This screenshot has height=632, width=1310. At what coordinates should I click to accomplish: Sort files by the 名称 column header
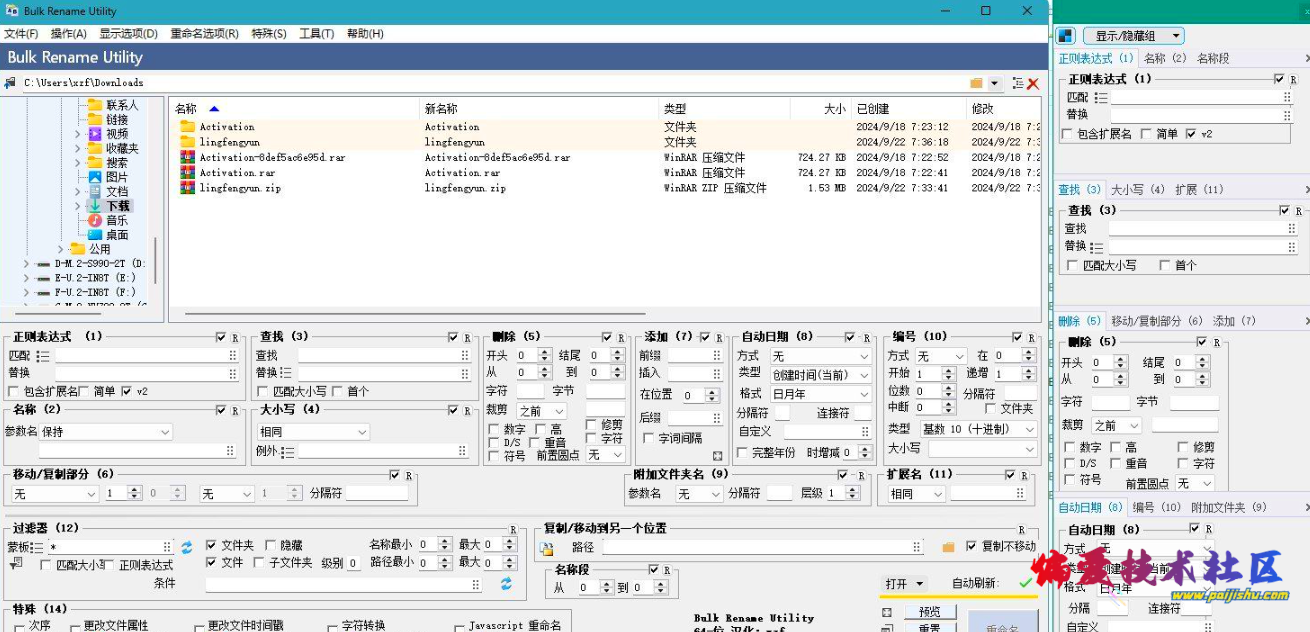click(x=295, y=109)
